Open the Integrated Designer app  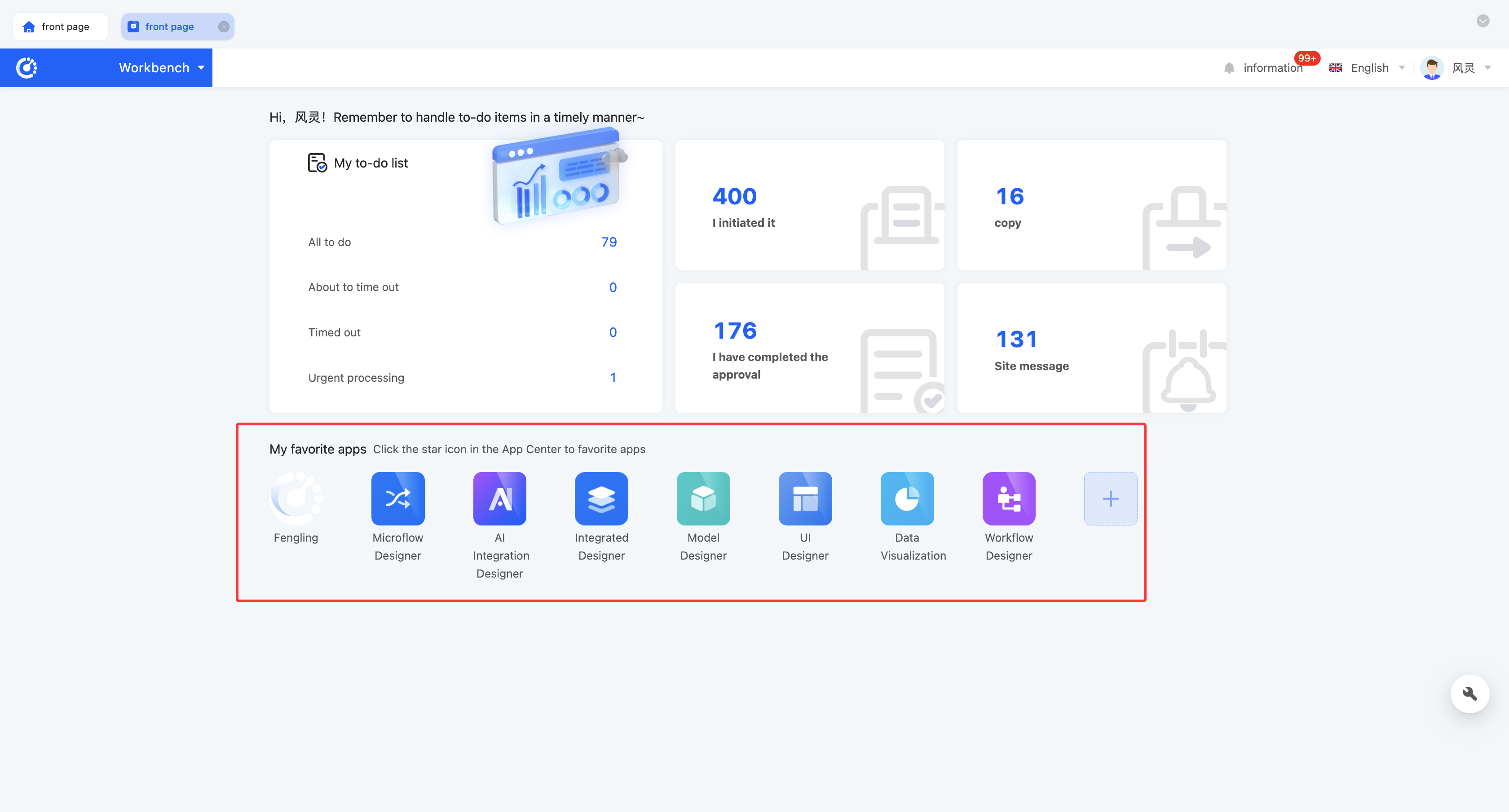pos(601,498)
